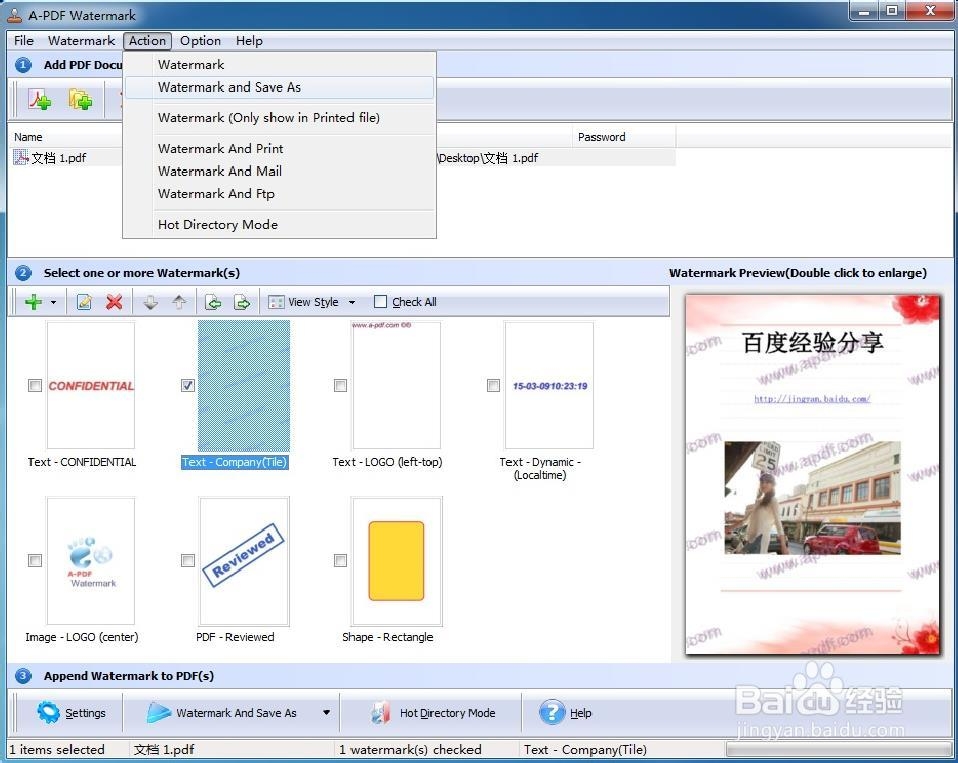Screen dimensions: 958x763
Task: Check the Text - Dynamic (Localtime) checkbox
Action: click(493, 385)
